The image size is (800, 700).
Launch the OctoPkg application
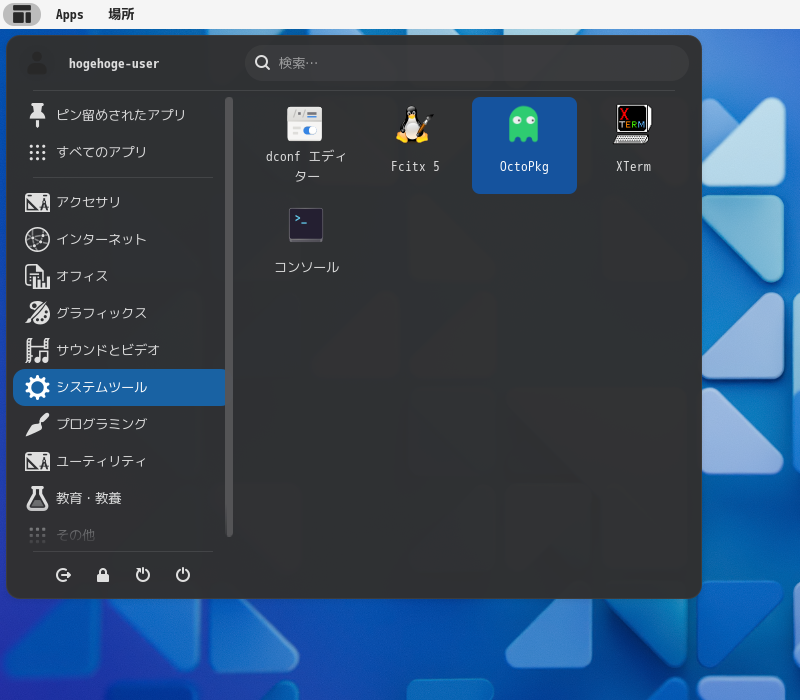pyautogui.click(x=524, y=144)
